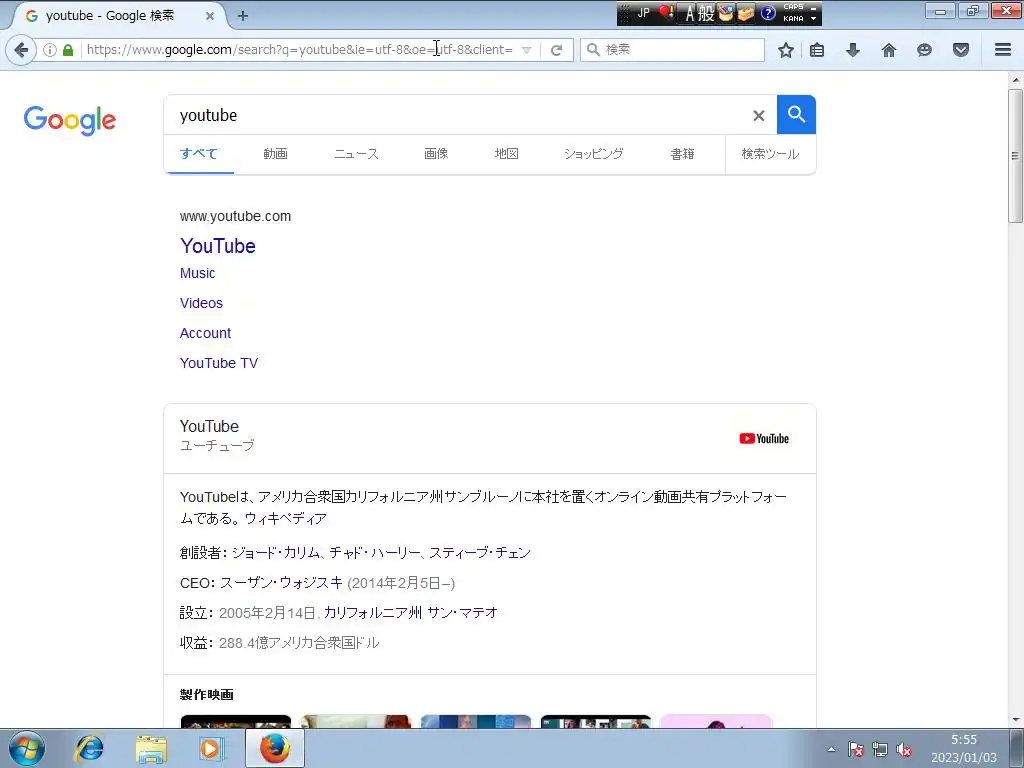Focus the URL address bar

tap(300, 50)
